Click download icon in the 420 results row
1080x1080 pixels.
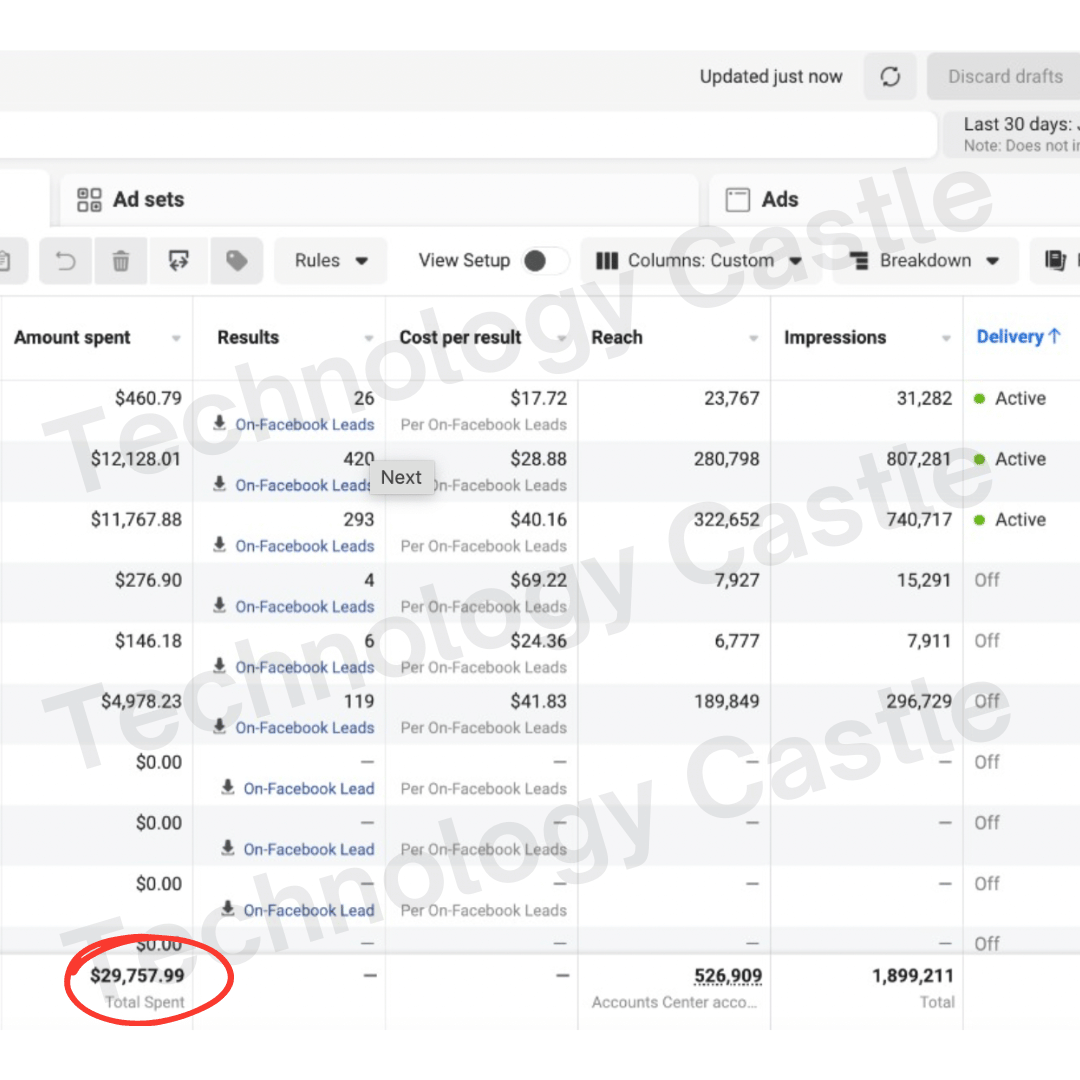tap(220, 485)
